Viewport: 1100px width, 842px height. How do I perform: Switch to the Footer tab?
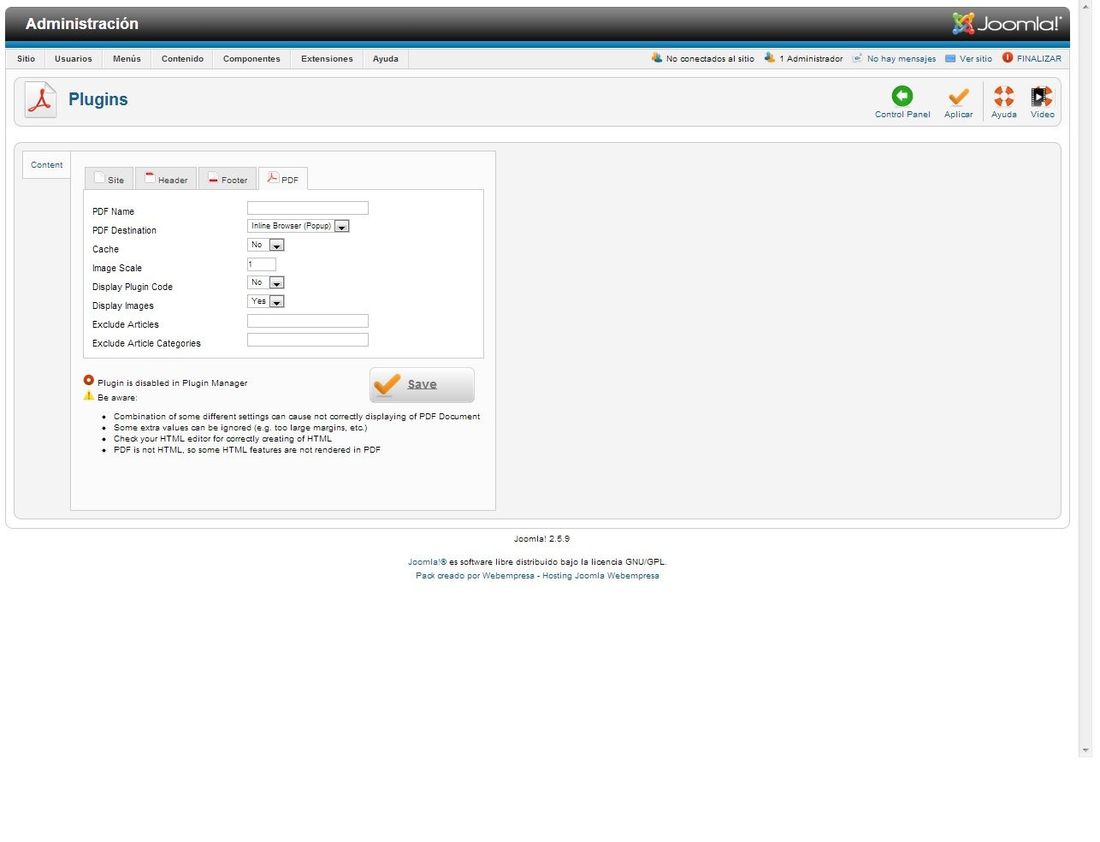click(227, 180)
